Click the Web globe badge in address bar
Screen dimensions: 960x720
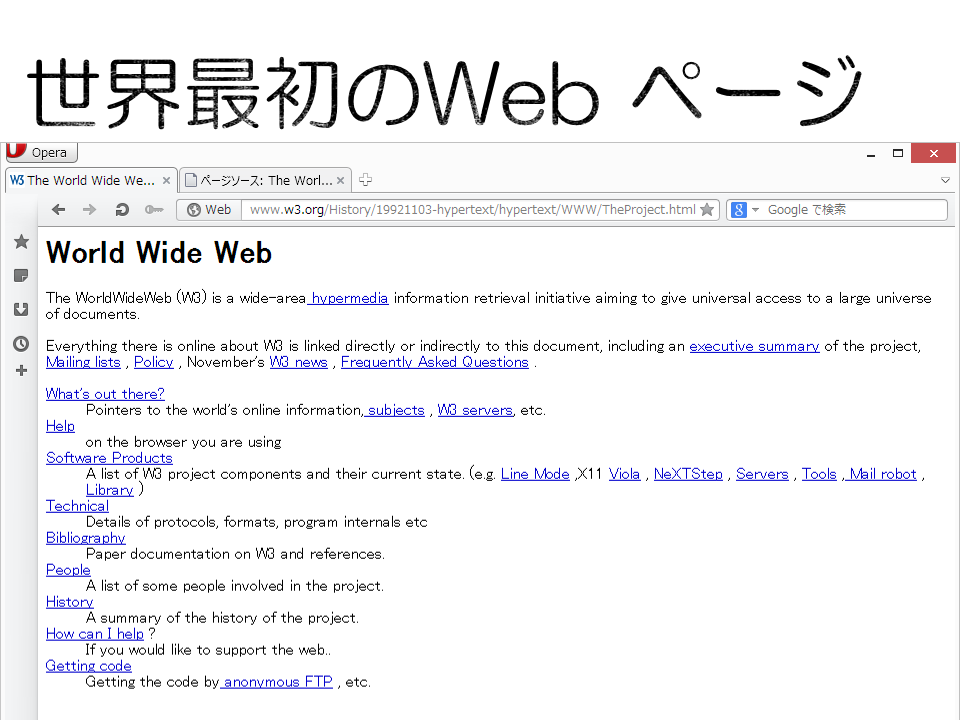(x=209, y=210)
